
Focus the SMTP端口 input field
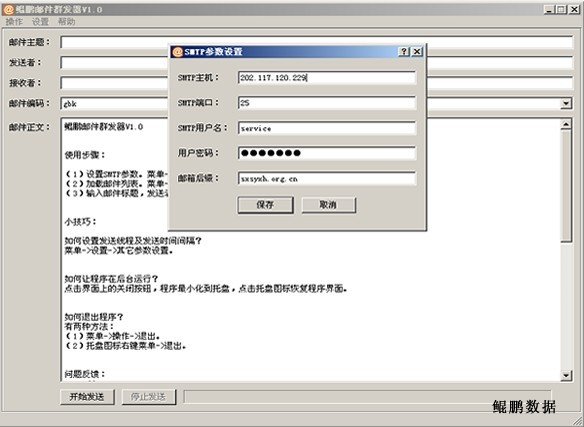pos(327,102)
